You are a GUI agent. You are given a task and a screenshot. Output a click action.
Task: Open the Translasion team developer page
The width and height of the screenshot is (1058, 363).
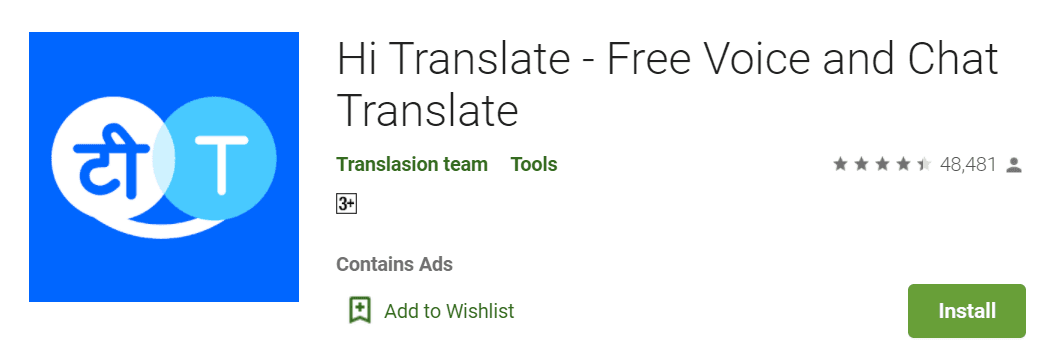click(412, 164)
